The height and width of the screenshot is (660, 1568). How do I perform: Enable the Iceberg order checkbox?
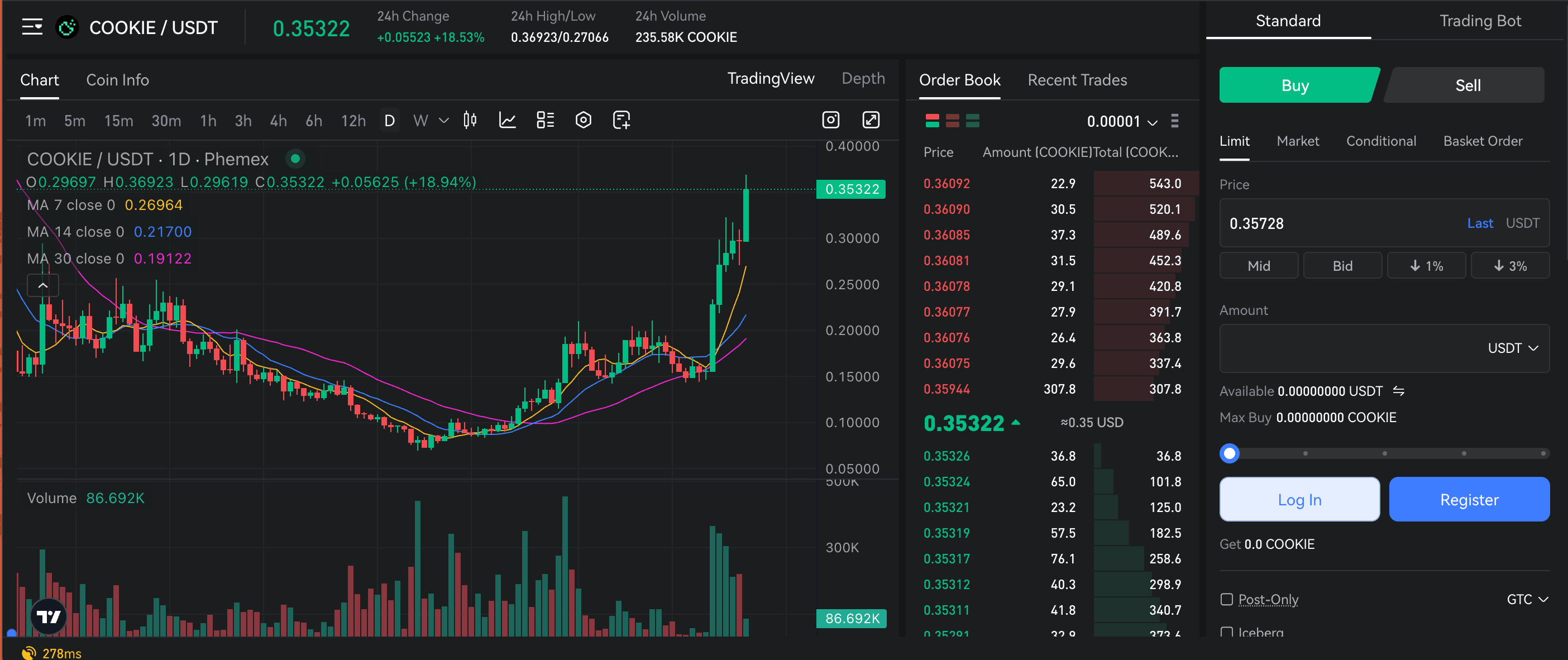[1226, 633]
